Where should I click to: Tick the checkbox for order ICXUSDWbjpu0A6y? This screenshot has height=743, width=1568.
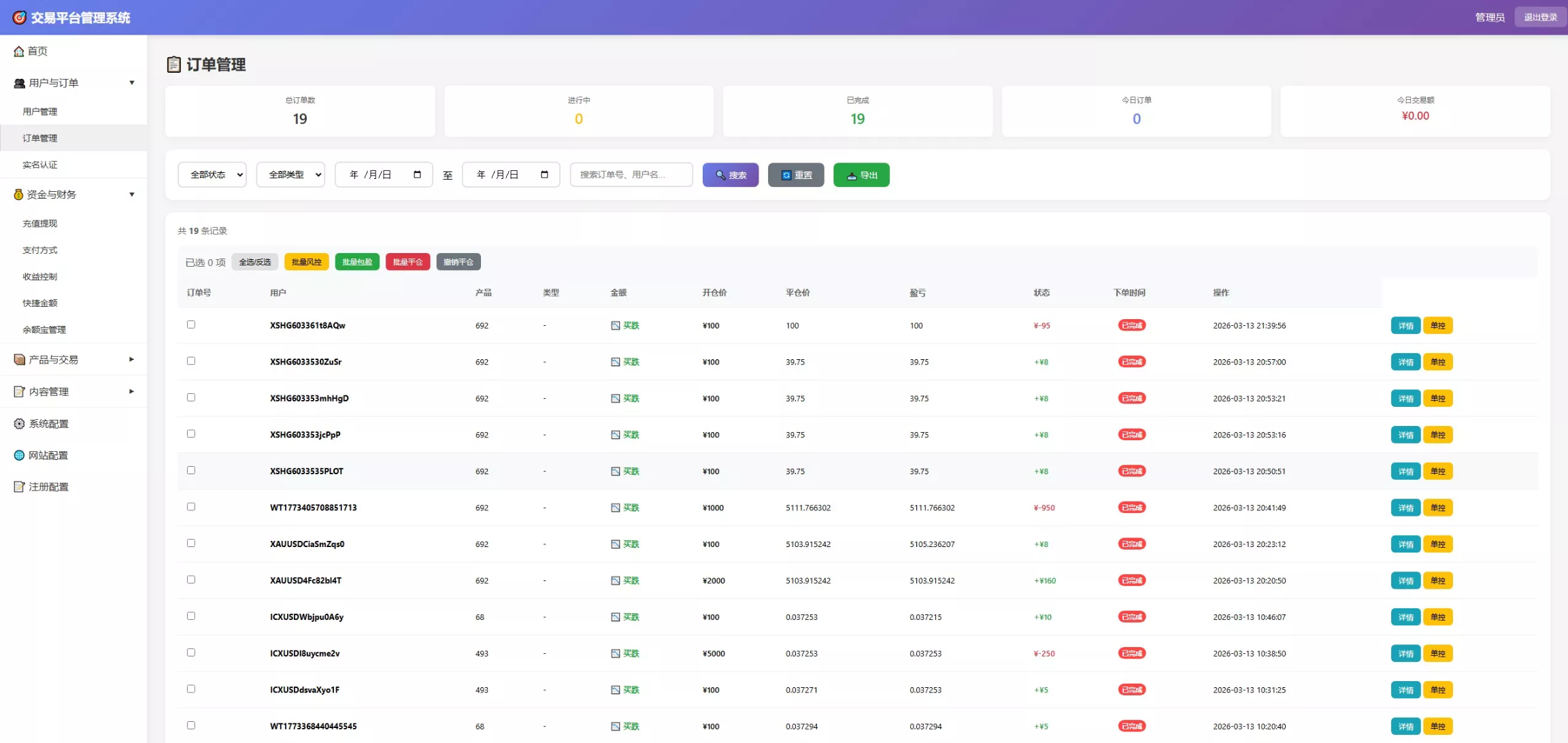pos(191,616)
